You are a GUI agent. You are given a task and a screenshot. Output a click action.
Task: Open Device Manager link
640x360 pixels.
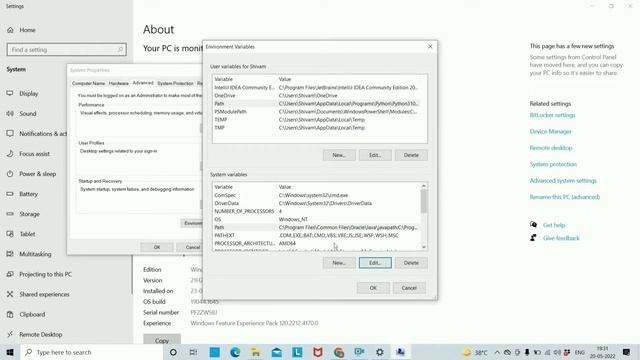tap(550, 131)
